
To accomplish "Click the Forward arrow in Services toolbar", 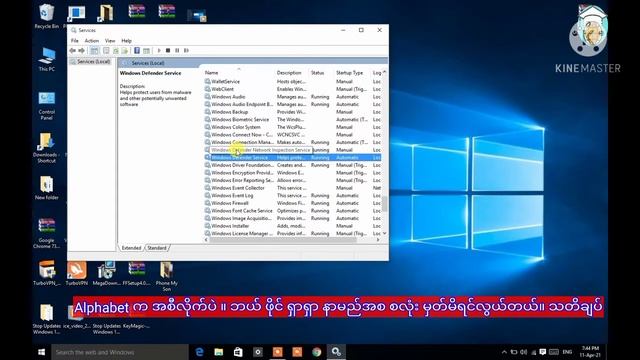I will point(82,51).
